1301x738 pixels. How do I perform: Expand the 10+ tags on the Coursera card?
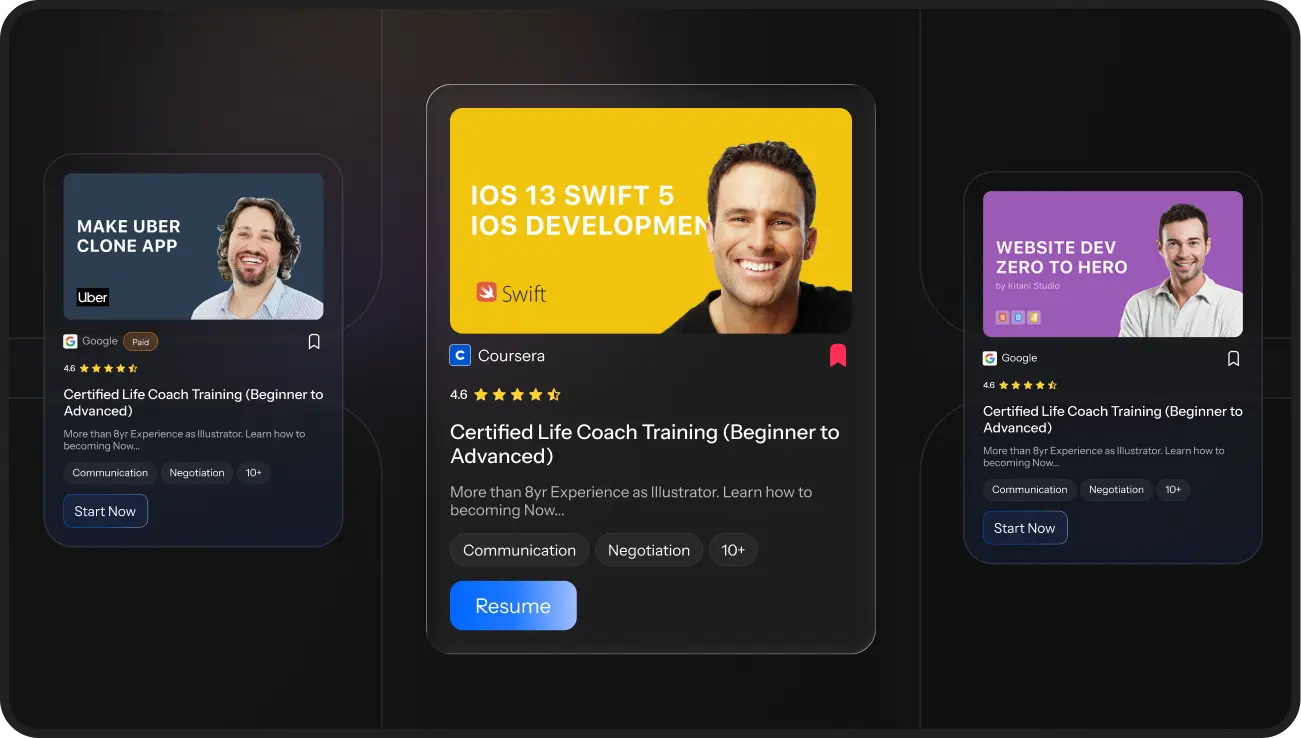coord(733,550)
